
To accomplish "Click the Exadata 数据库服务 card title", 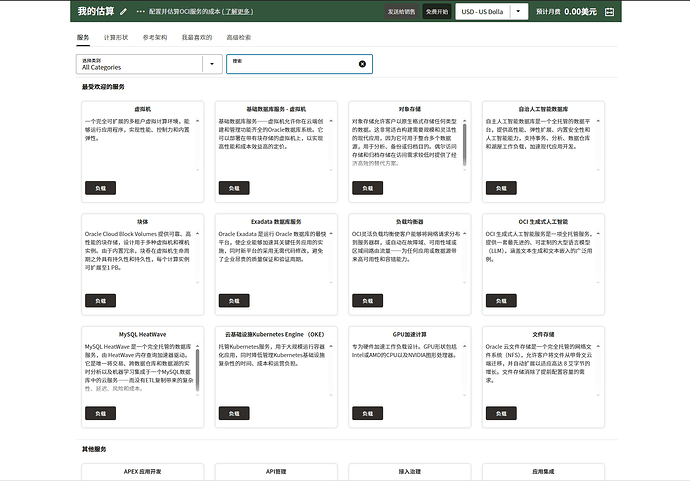I will 276,222.
